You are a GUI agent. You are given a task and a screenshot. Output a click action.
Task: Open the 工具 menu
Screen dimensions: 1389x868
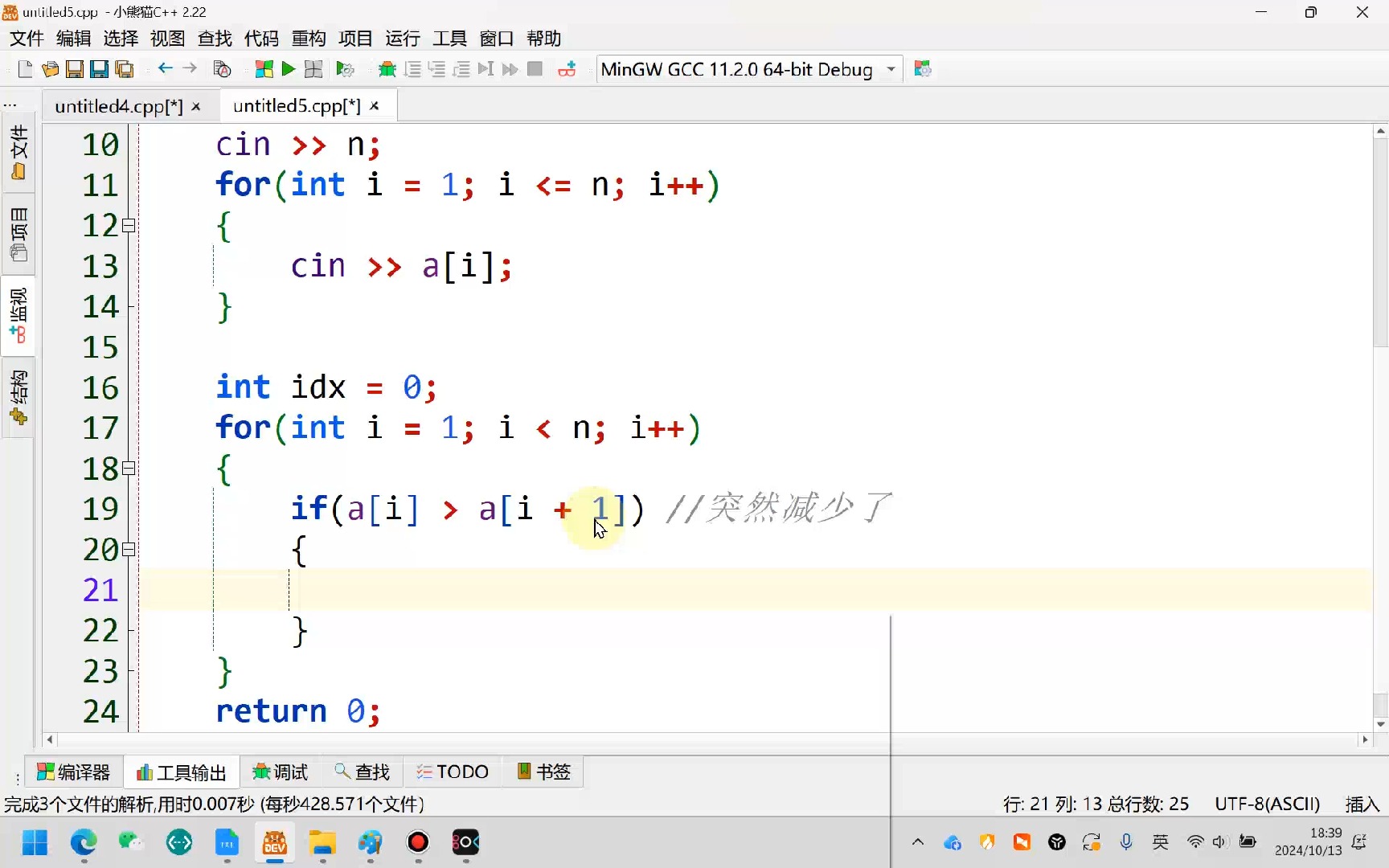point(449,39)
